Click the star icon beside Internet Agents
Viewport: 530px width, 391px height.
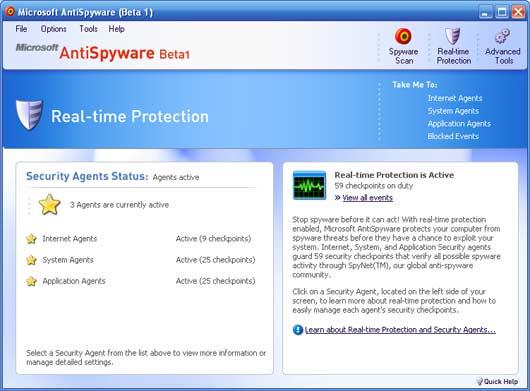(31, 239)
